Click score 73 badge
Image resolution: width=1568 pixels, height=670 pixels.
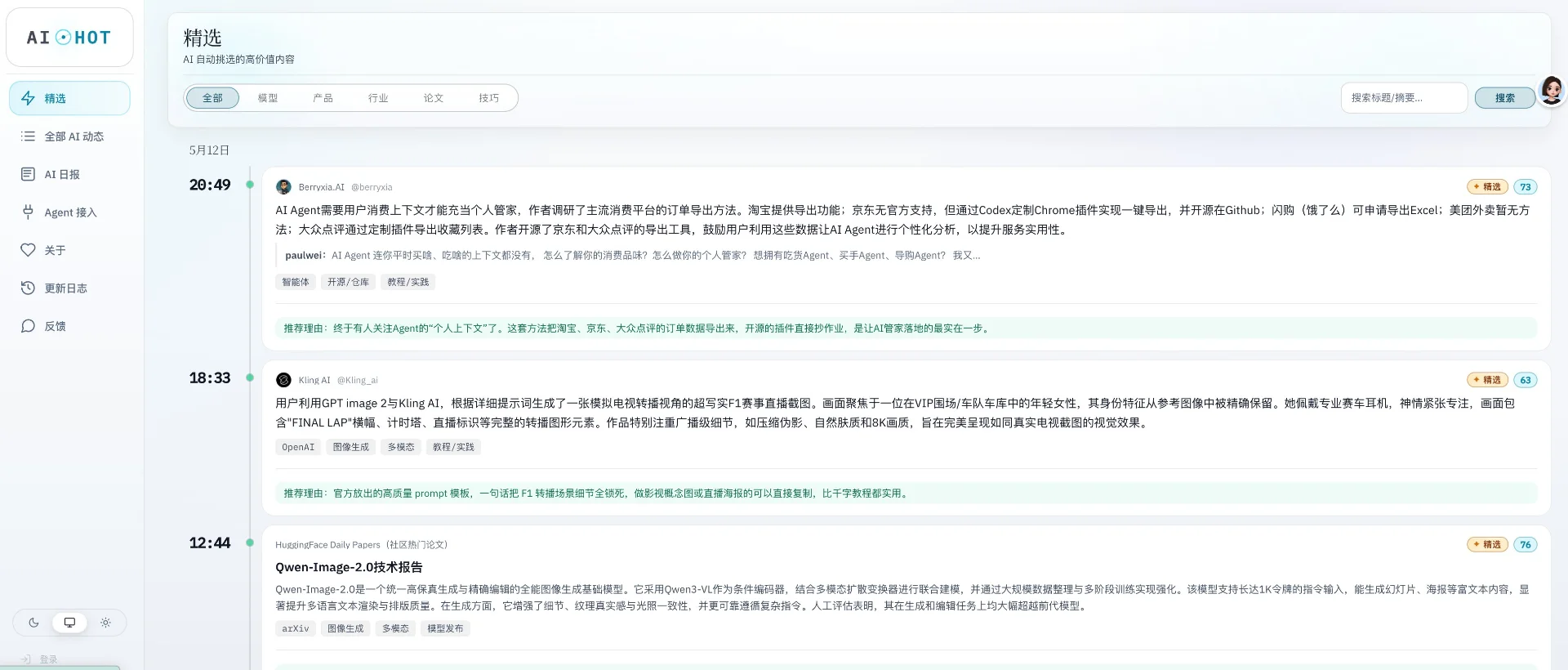[1525, 187]
